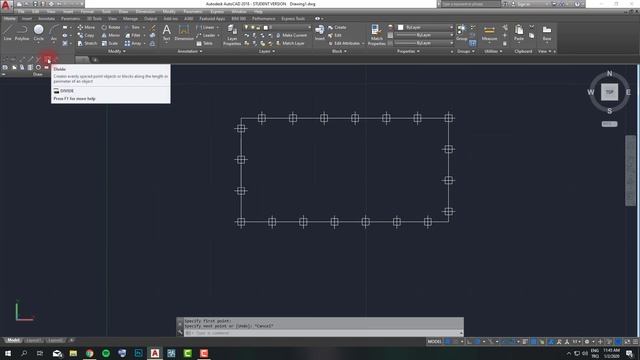640x360 pixels.
Task: Expand the Annotation panel
Action: (x=190, y=51)
